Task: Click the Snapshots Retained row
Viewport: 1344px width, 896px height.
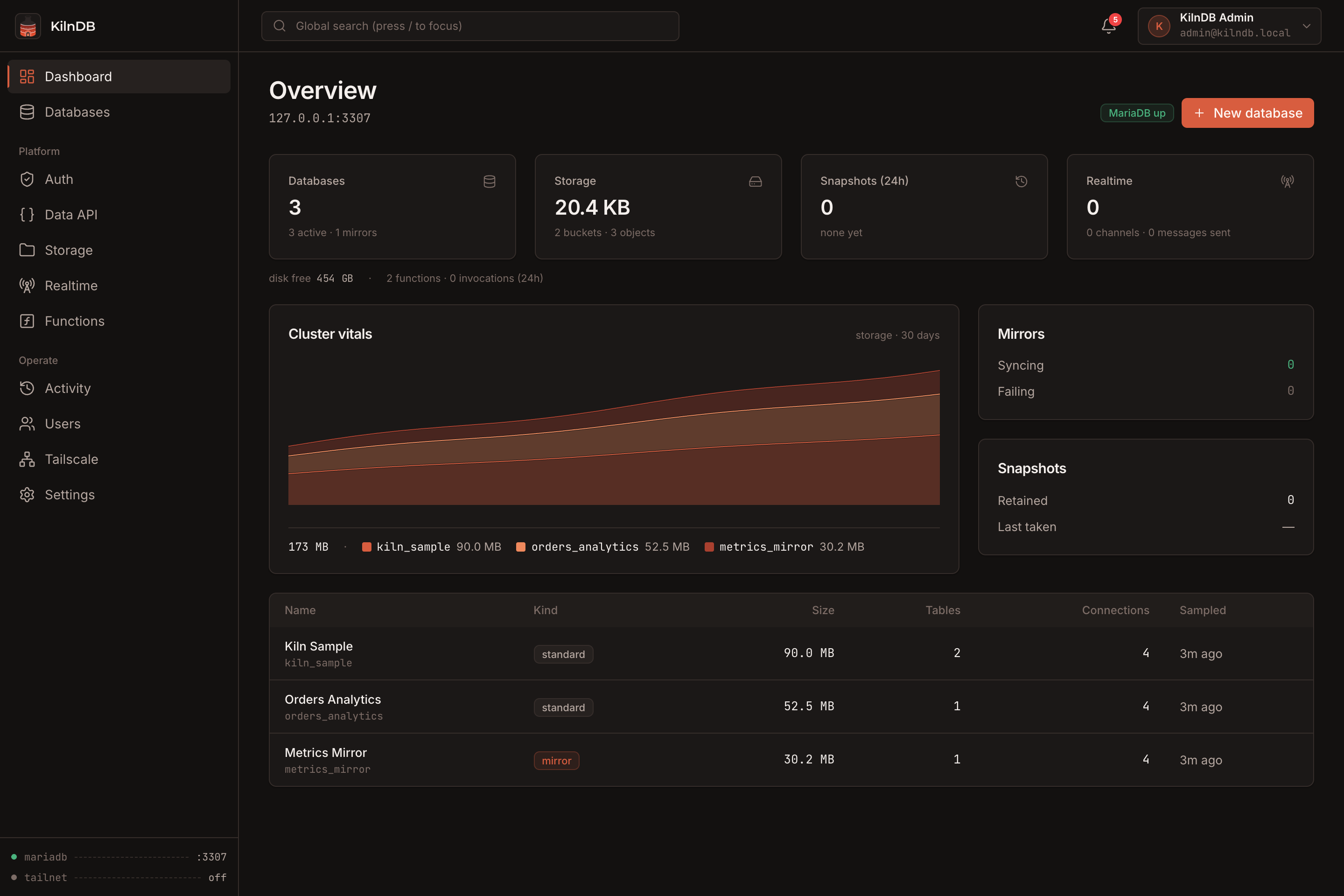Action: pos(1146,501)
